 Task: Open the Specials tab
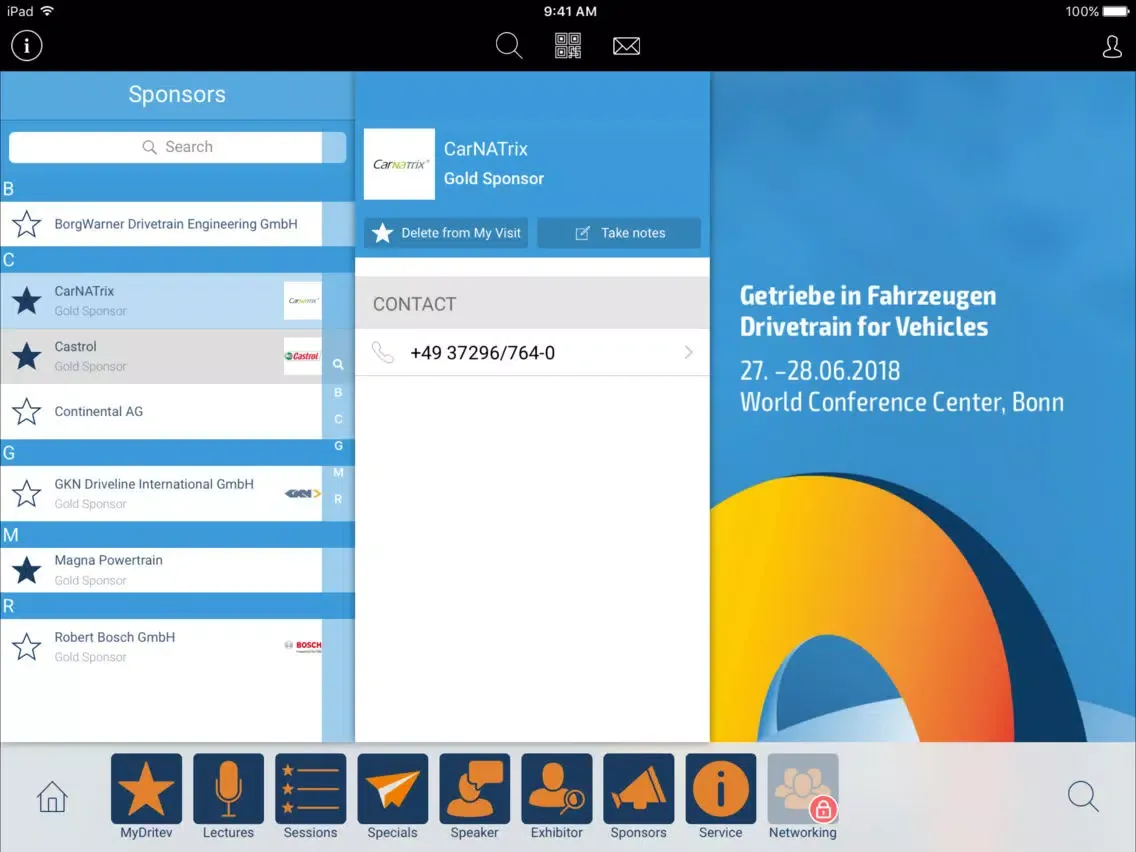point(392,797)
